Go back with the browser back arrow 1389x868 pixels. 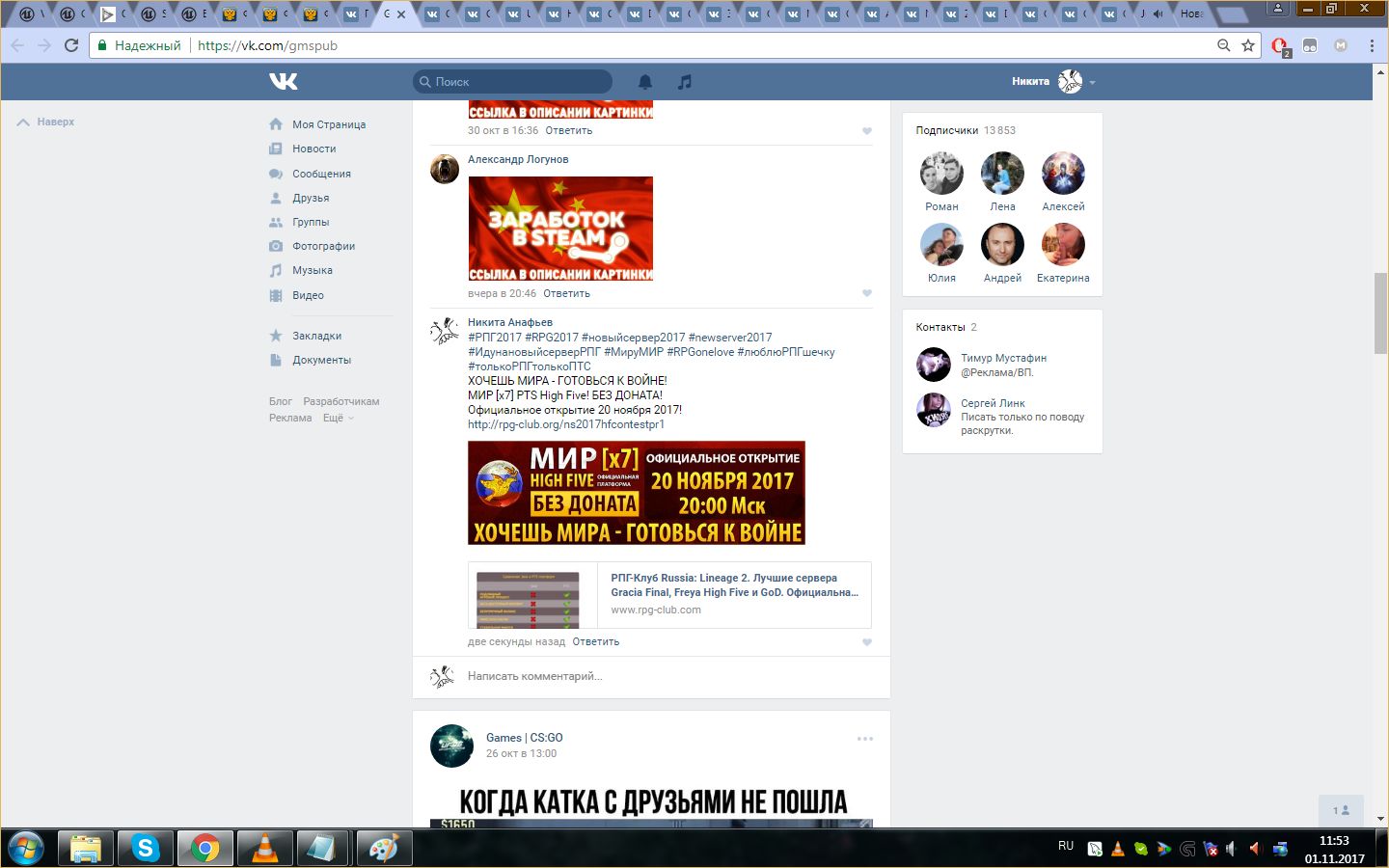(x=17, y=45)
